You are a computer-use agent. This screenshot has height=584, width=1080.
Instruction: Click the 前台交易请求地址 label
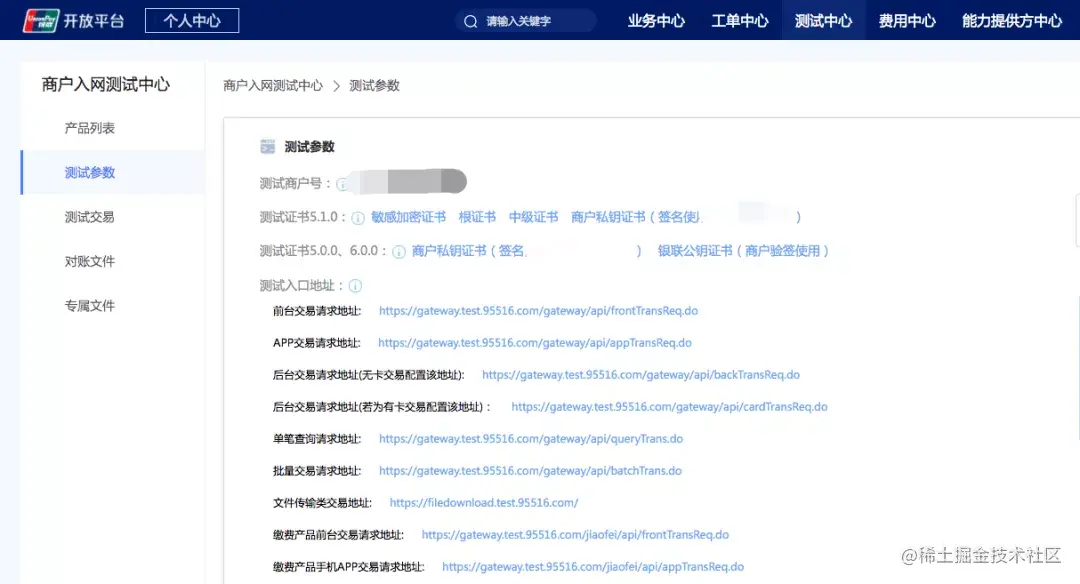(x=317, y=311)
